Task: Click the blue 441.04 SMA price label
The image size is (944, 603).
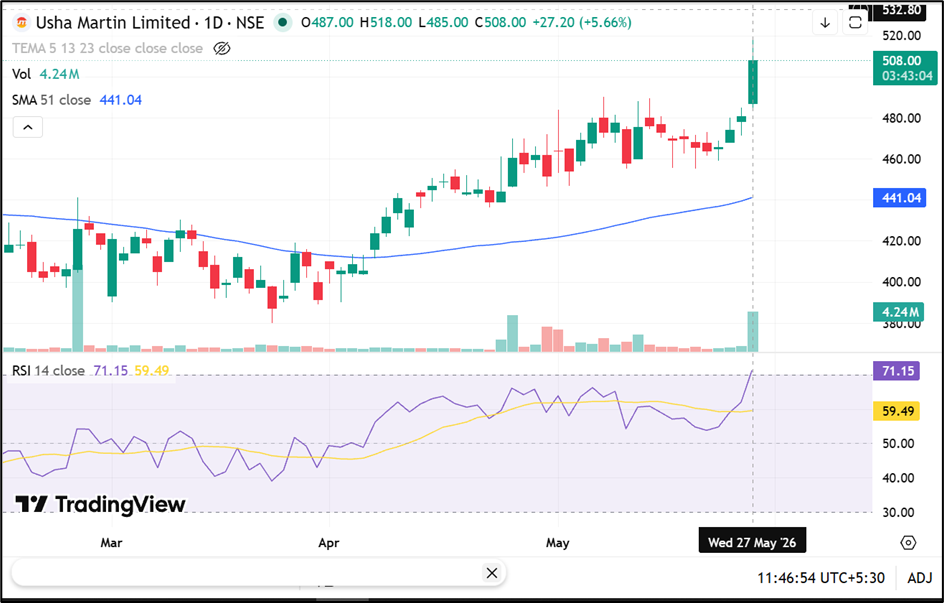Action: pyautogui.click(x=900, y=198)
